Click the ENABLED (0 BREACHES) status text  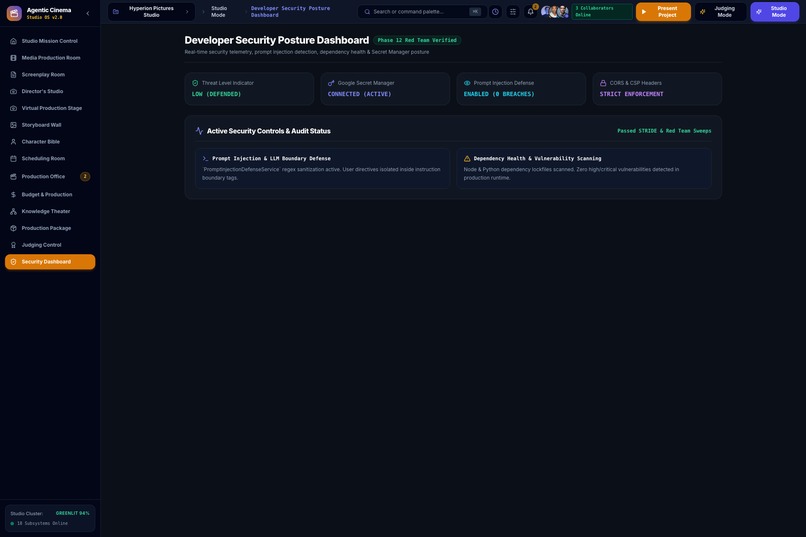[x=499, y=95]
